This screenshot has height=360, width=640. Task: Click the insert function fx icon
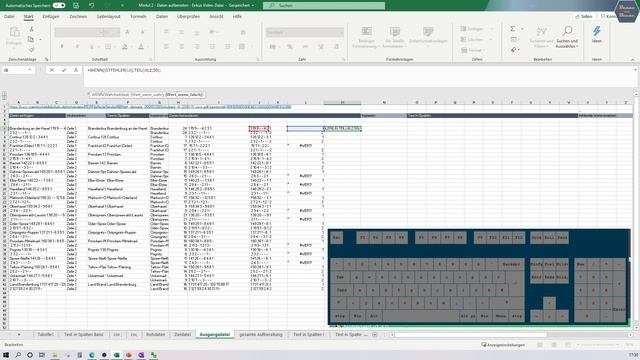click(x=76, y=70)
